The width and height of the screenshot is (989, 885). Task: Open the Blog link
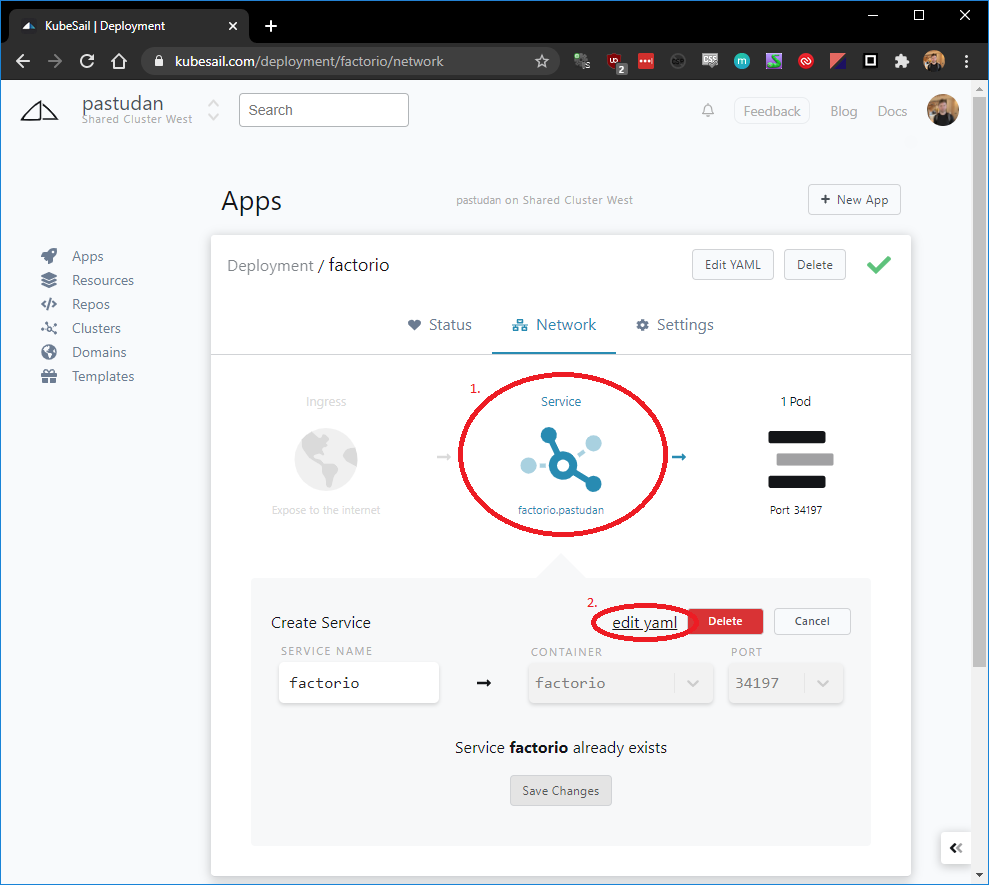click(x=844, y=111)
